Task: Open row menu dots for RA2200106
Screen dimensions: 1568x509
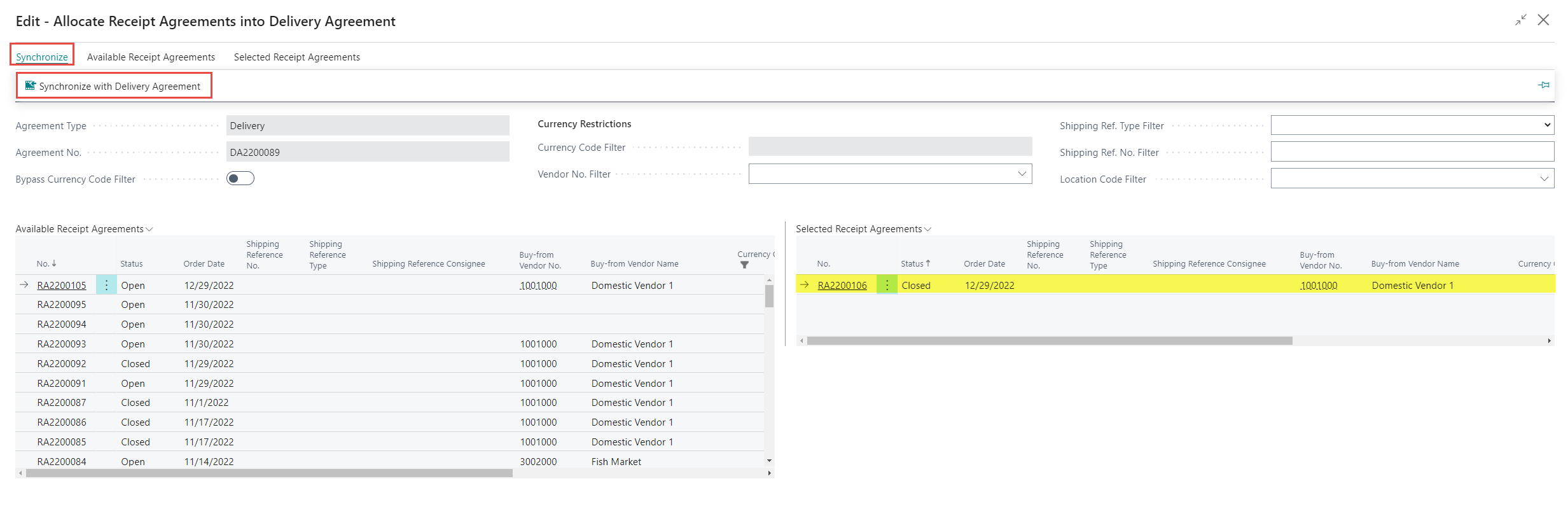Action: (887, 285)
